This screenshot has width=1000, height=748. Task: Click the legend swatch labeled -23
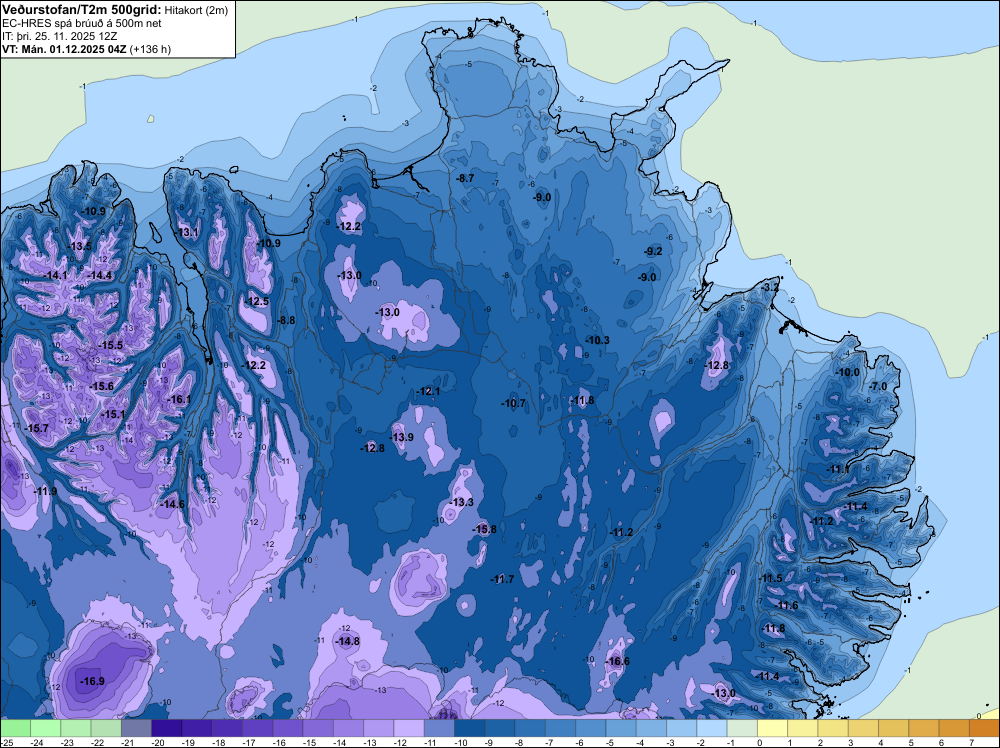pos(76,728)
